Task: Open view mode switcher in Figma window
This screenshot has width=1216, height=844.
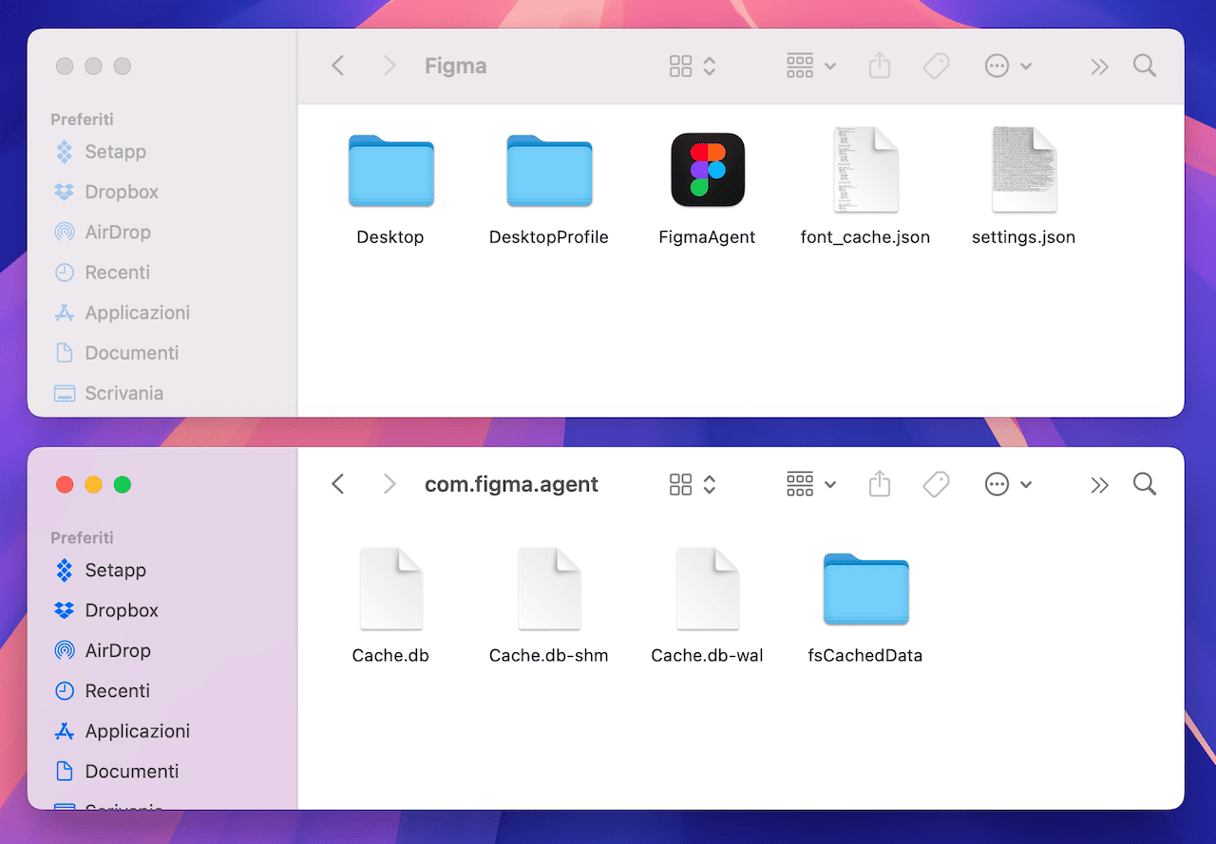Action: (x=692, y=67)
